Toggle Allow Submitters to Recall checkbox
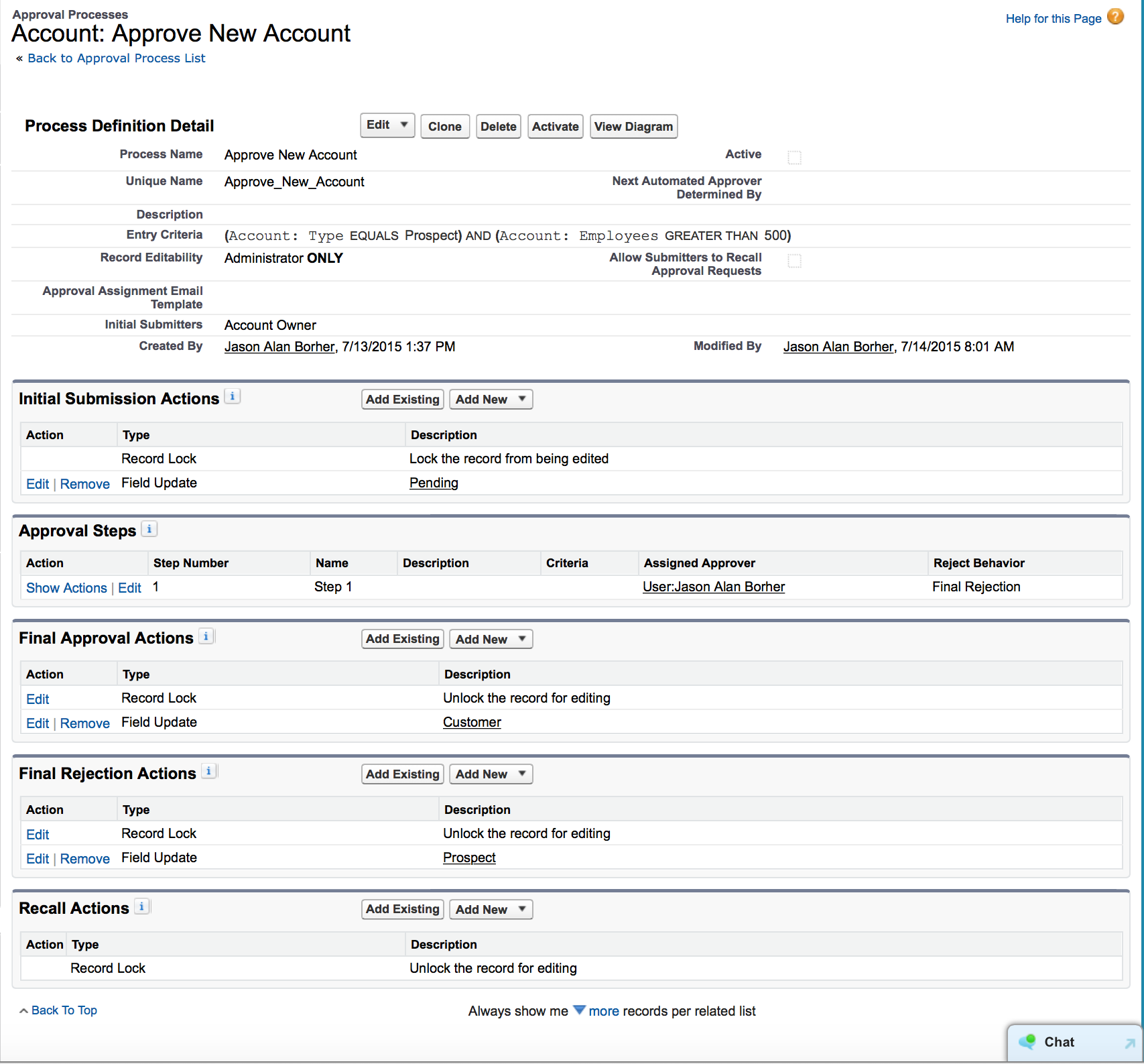 coord(794,261)
